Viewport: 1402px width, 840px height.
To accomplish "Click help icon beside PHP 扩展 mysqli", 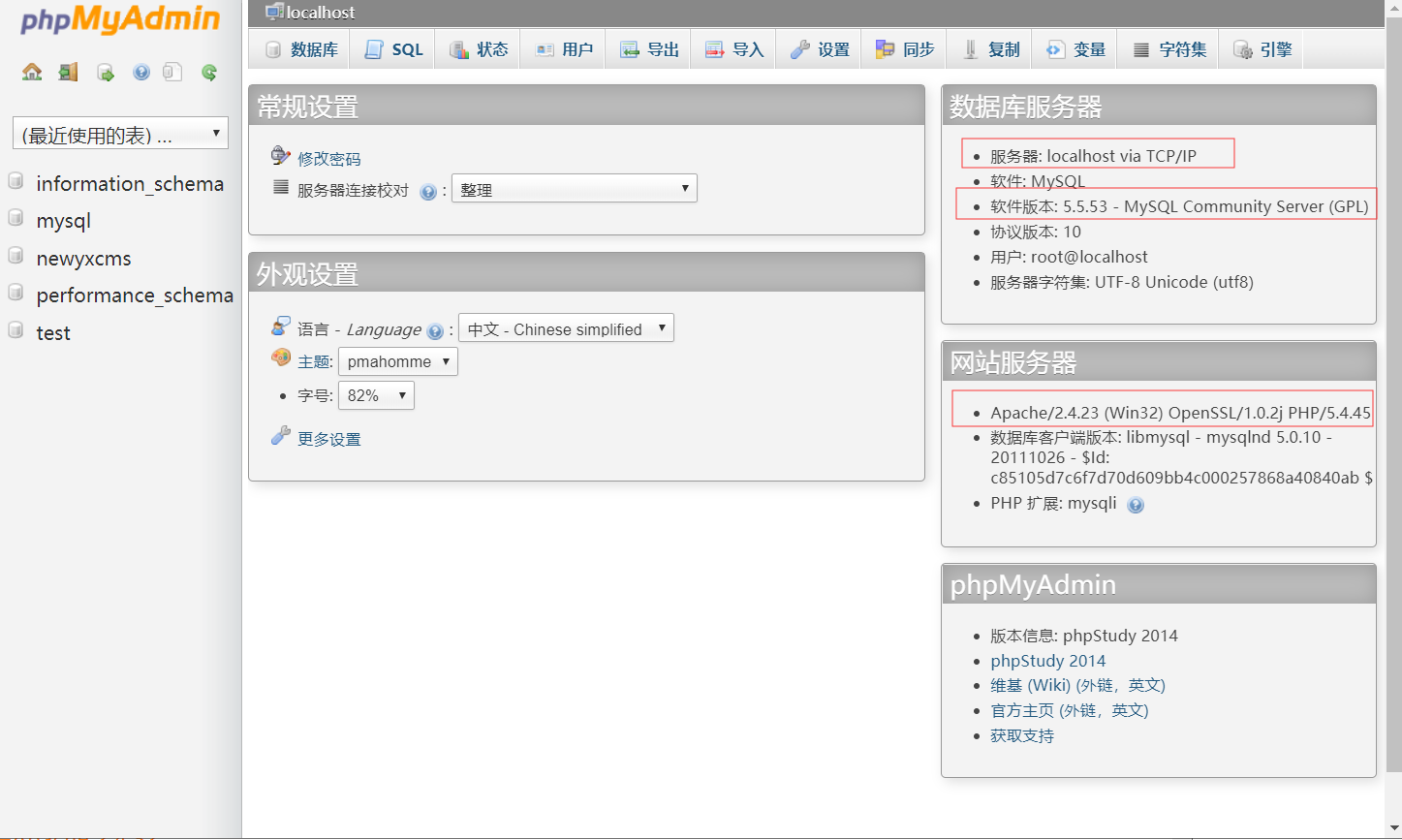I will pos(1136,505).
